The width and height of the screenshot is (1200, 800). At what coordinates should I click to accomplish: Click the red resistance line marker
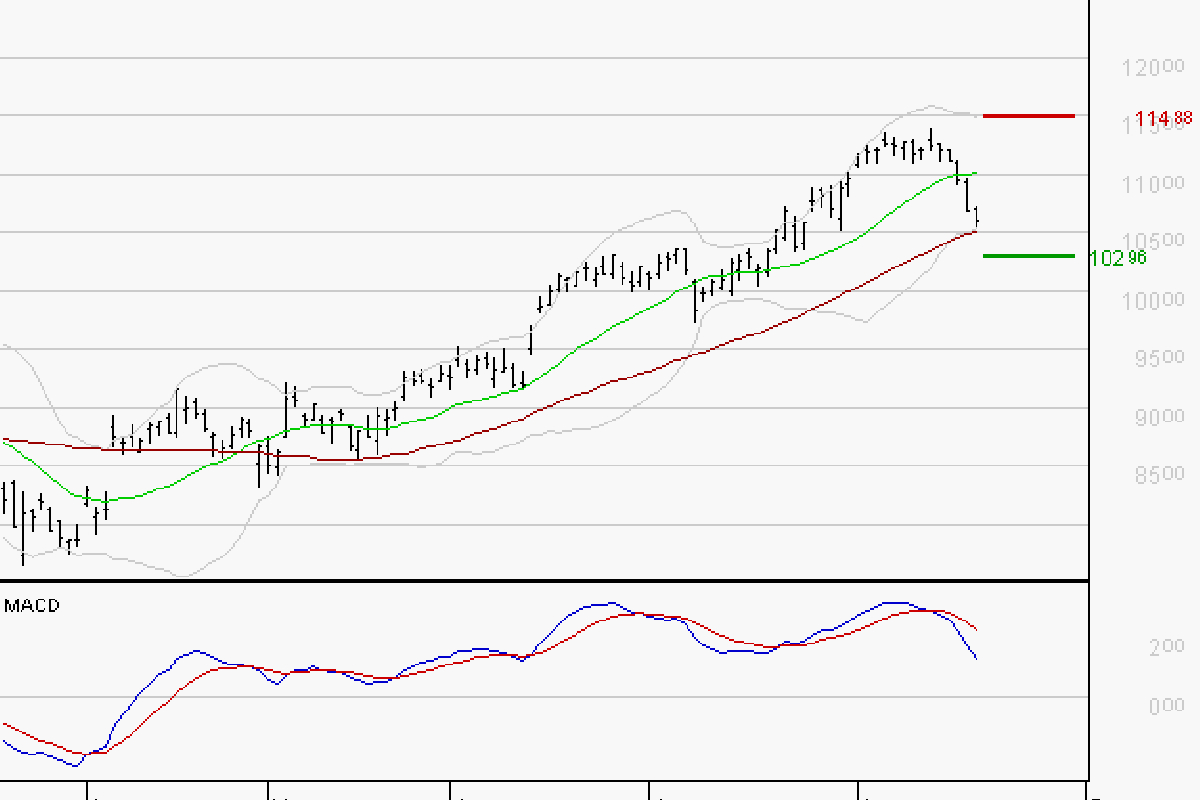1029,116
